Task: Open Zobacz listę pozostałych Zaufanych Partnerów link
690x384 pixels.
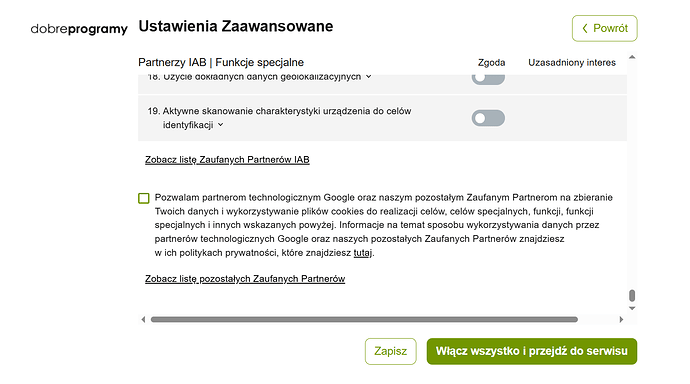Action: tap(245, 279)
